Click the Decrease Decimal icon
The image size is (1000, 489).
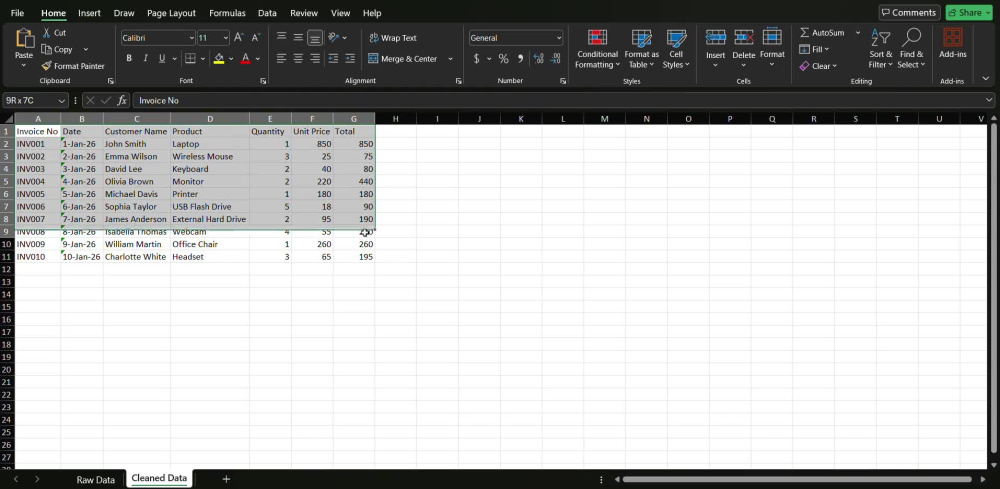click(x=555, y=59)
